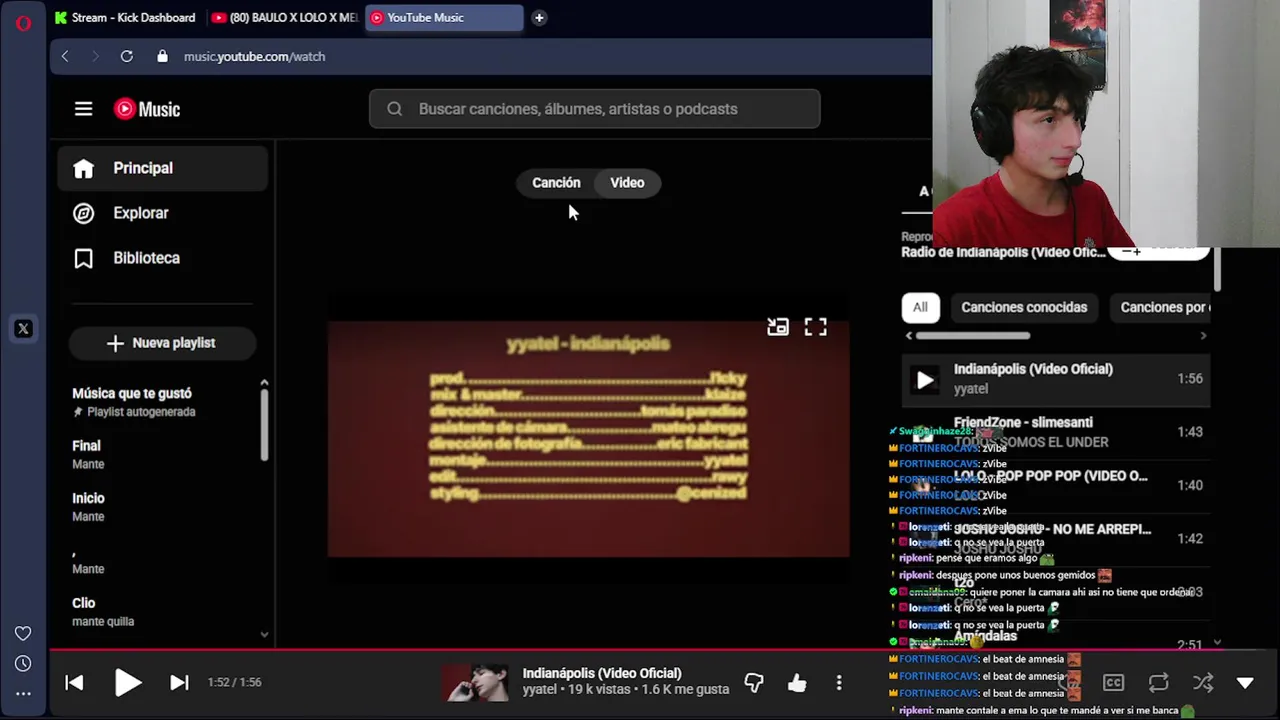Play the current song
Image resolution: width=1280 pixels, height=720 pixels.
(x=127, y=682)
